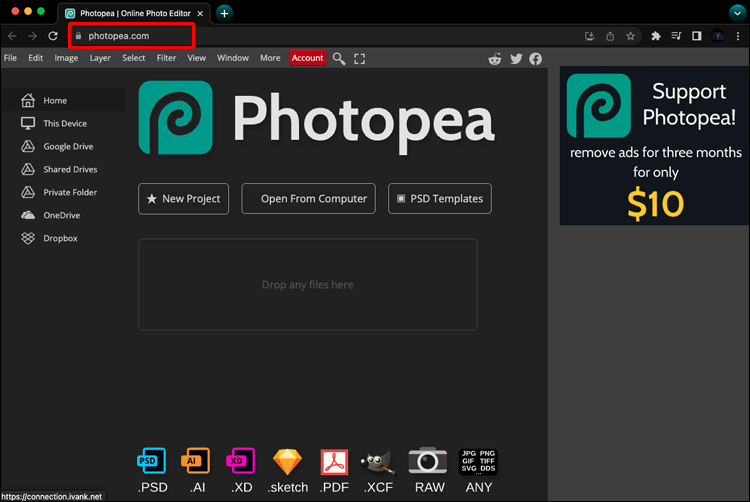750x502 pixels.
Task: Click the red Account button
Action: [x=307, y=58]
